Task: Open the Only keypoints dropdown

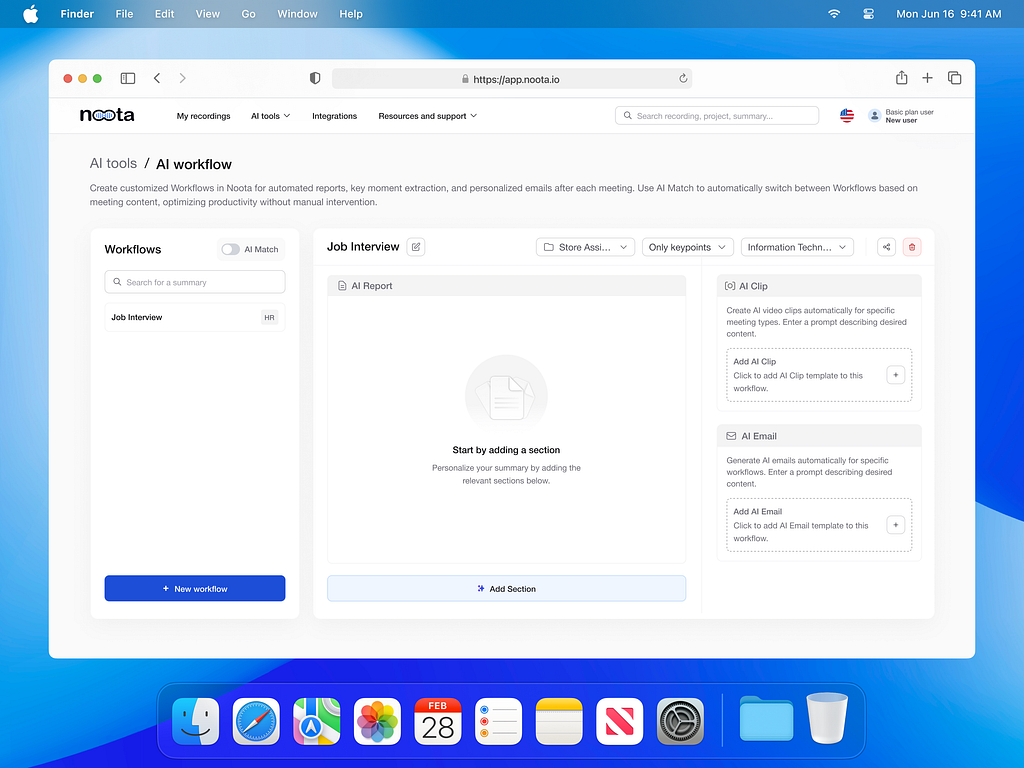Action: point(687,246)
